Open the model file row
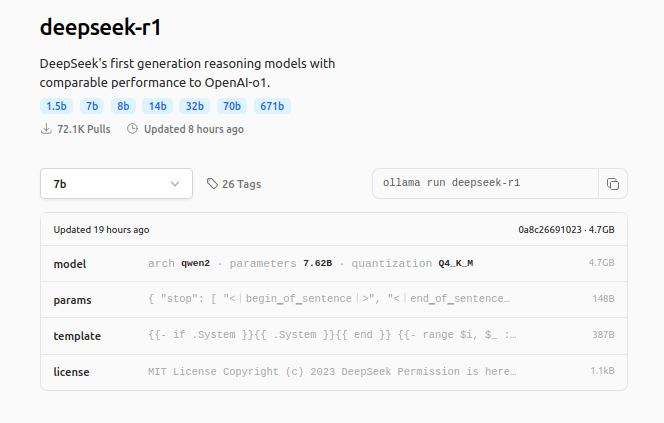This screenshot has height=423, width=664. click(x=334, y=263)
